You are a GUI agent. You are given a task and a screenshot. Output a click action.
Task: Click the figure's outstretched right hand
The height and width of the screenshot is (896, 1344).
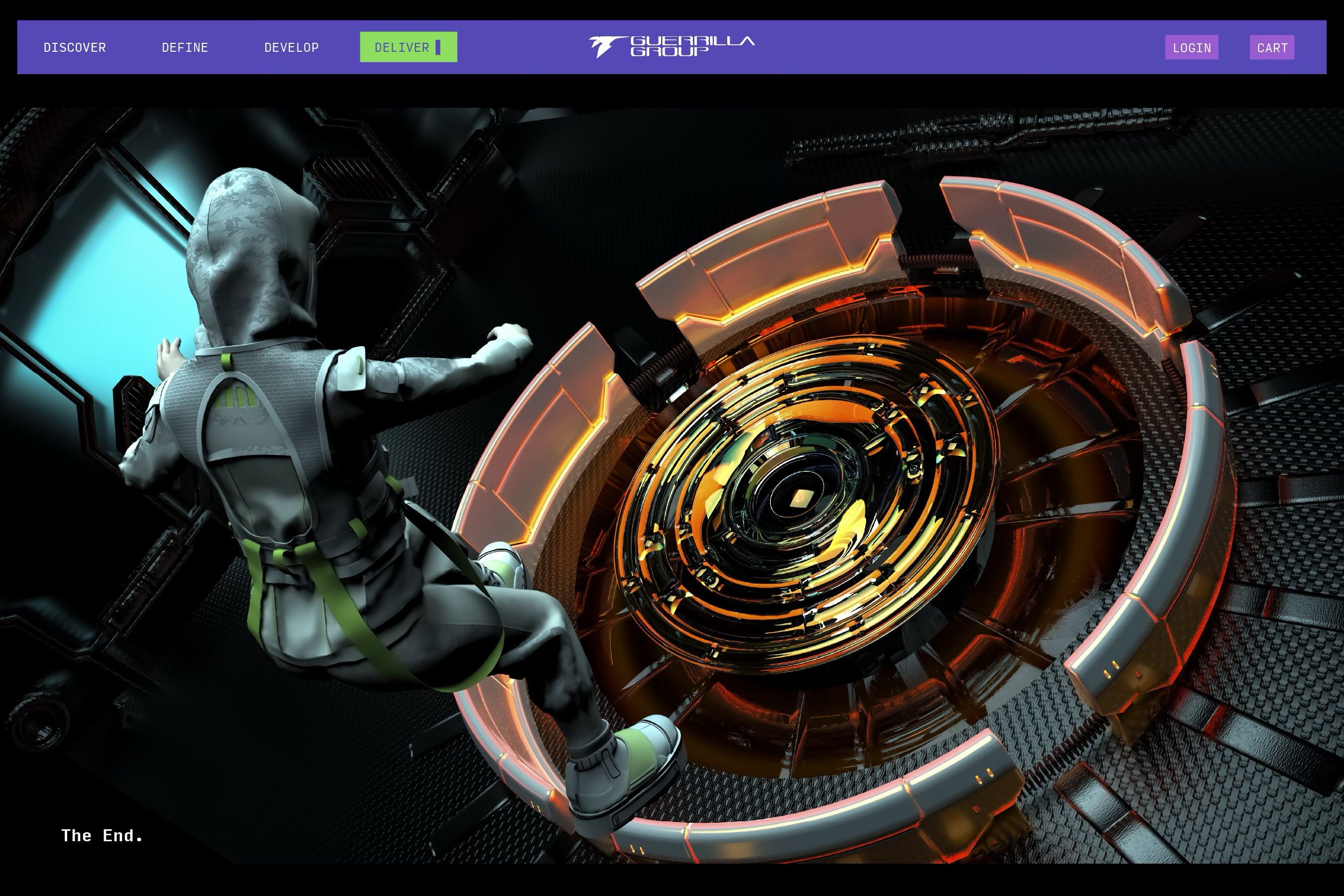click(x=510, y=335)
